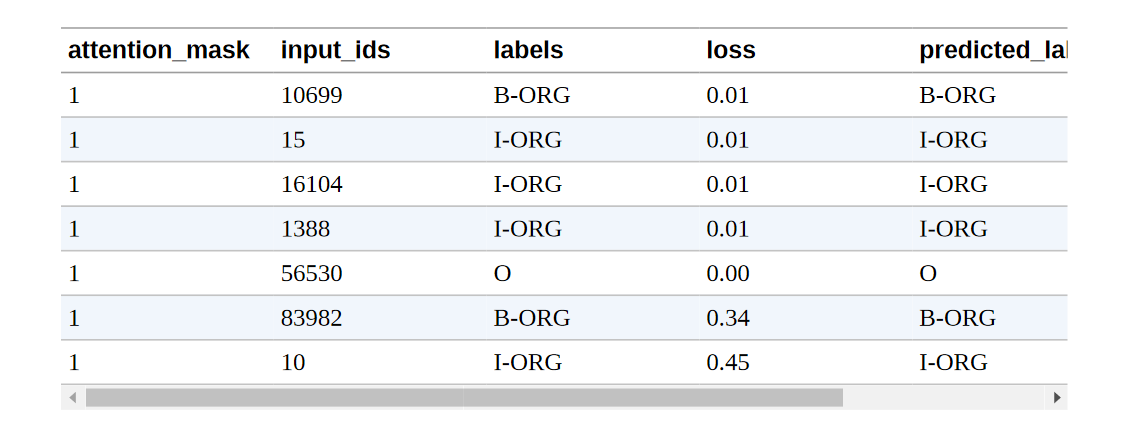Click the labels column header
Image resolution: width=1132 pixels, height=427 pixels.
click(528, 50)
